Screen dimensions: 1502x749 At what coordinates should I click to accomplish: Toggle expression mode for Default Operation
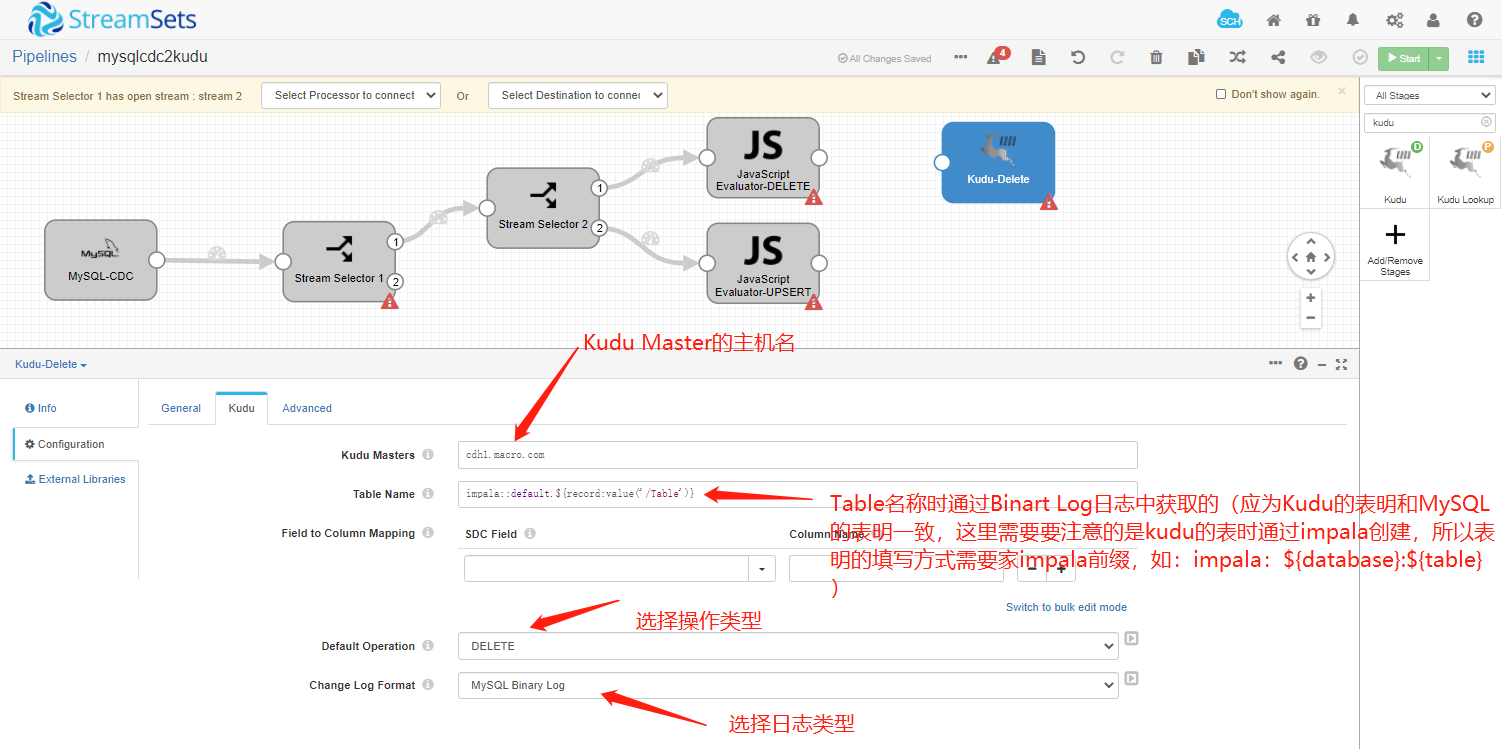1132,638
